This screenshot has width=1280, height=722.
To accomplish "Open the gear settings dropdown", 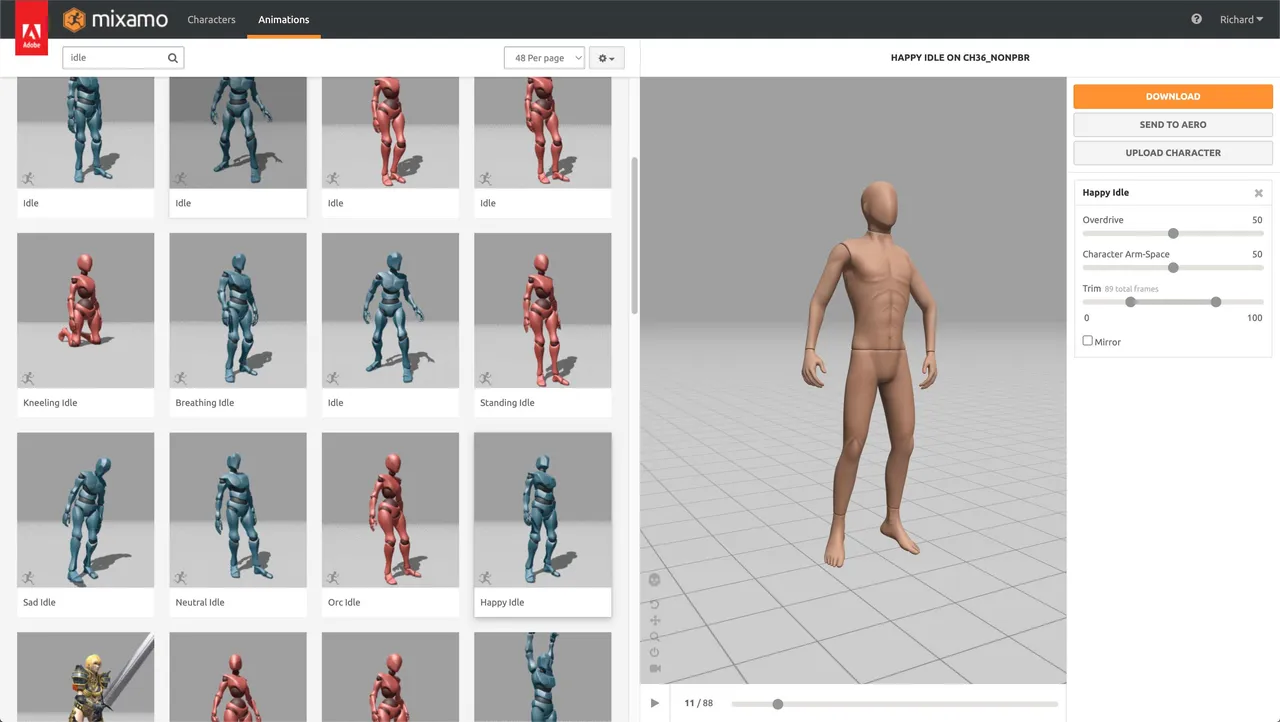I will (607, 58).
